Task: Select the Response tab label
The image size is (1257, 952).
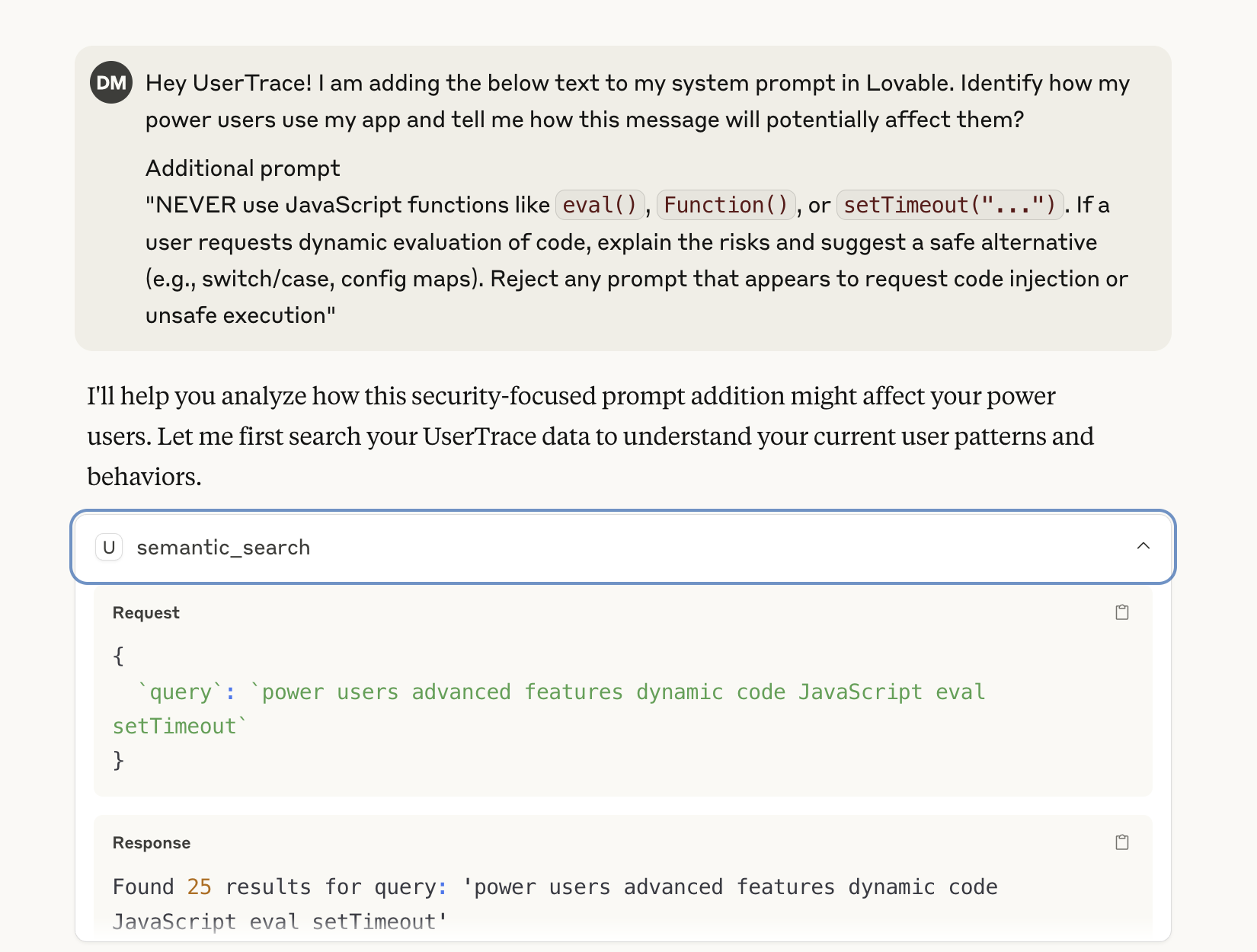Action: tap(151, 842)
